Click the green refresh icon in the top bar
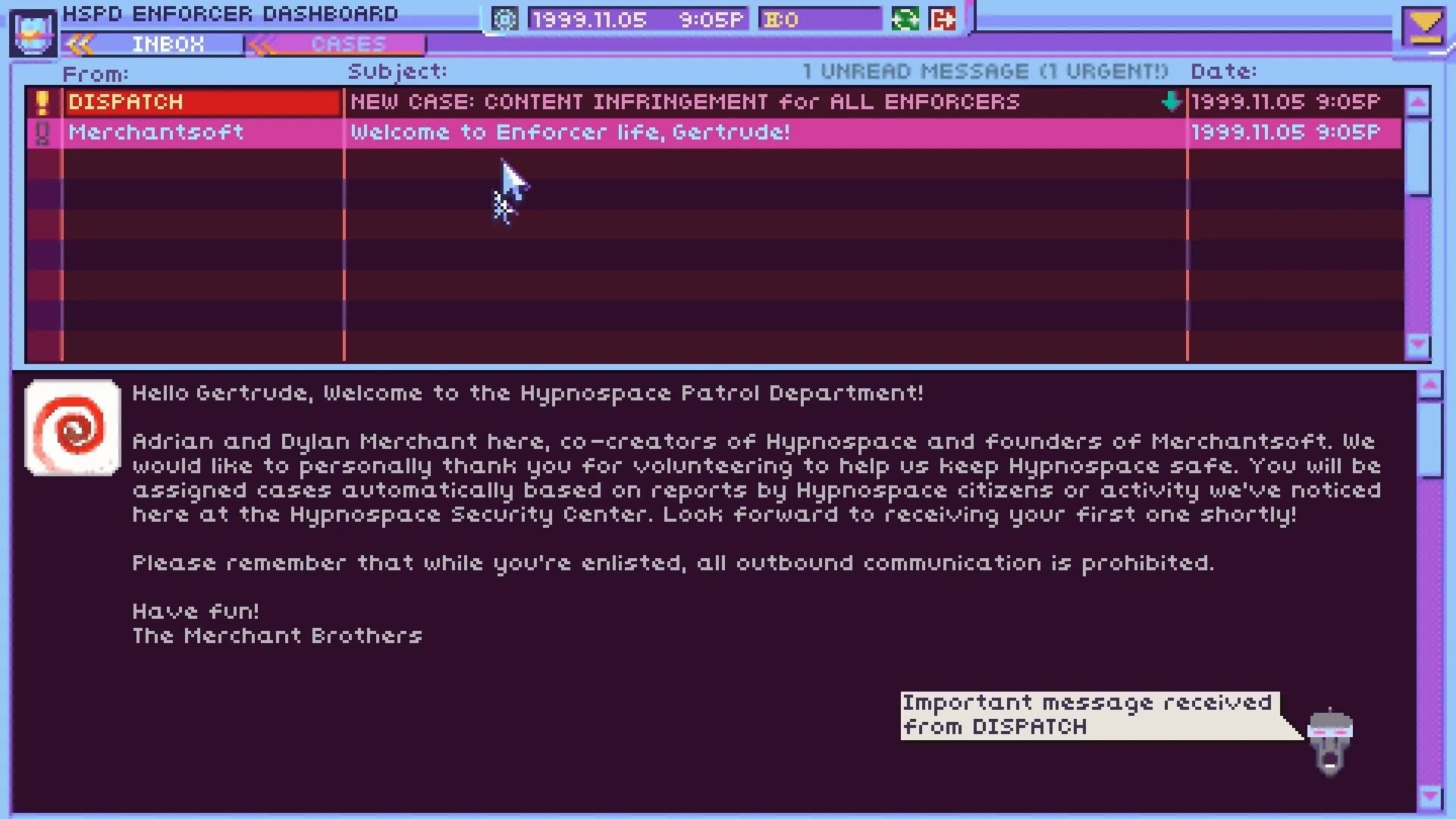The width and height of the screenshot is (1456, 819). (x=905, y=18)
